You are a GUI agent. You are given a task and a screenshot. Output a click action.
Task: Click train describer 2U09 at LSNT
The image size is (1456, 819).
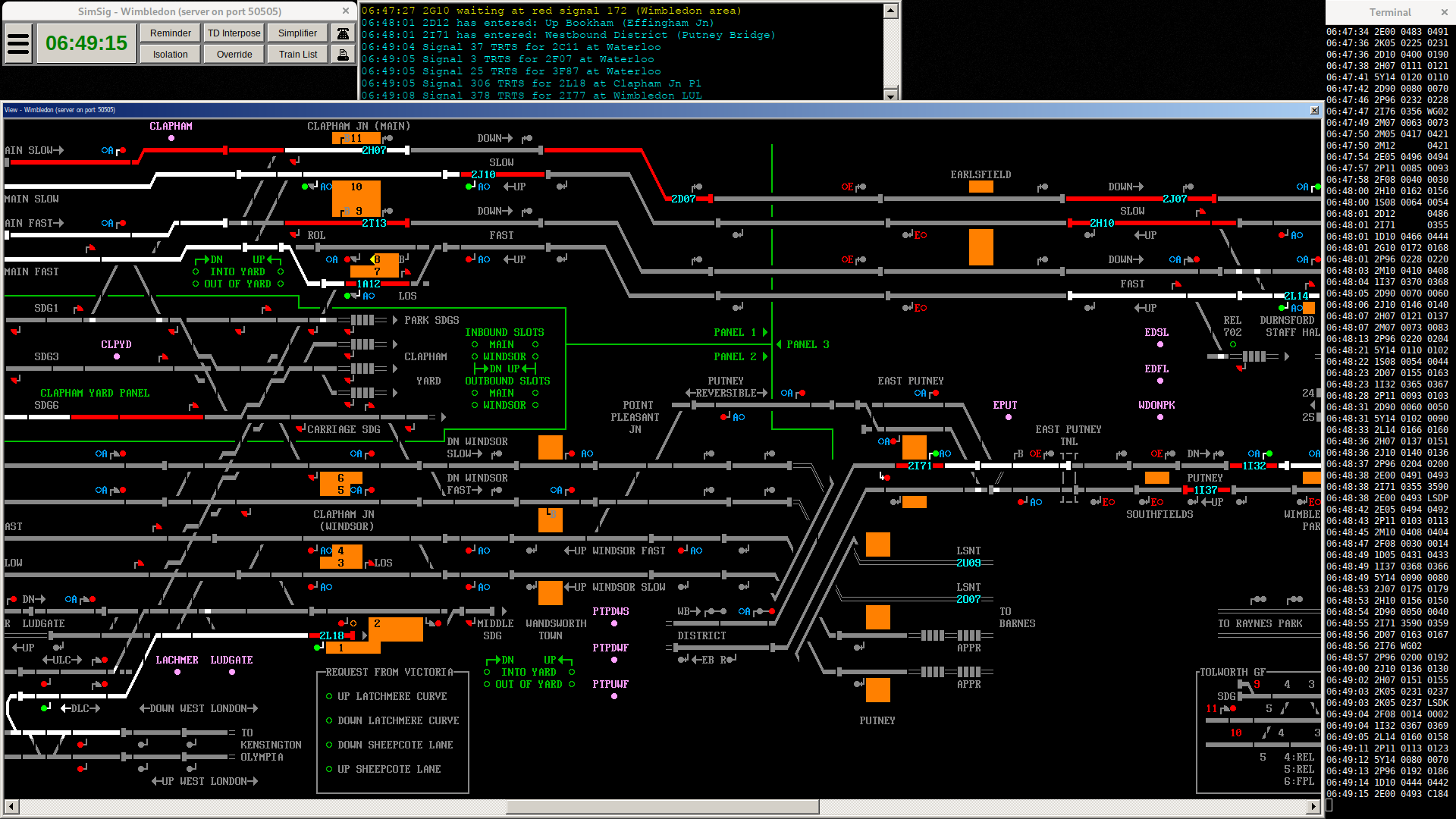(x=968, y=563)
